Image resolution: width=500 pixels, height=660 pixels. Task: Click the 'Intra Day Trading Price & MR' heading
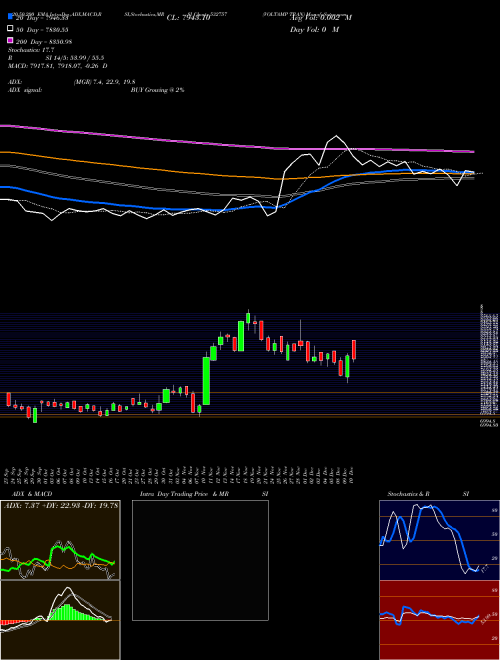point(184,494)
